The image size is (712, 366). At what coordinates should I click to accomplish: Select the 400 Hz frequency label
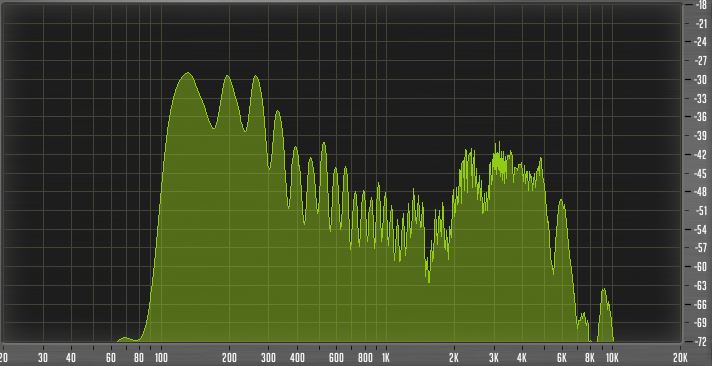tap(297, 357)
